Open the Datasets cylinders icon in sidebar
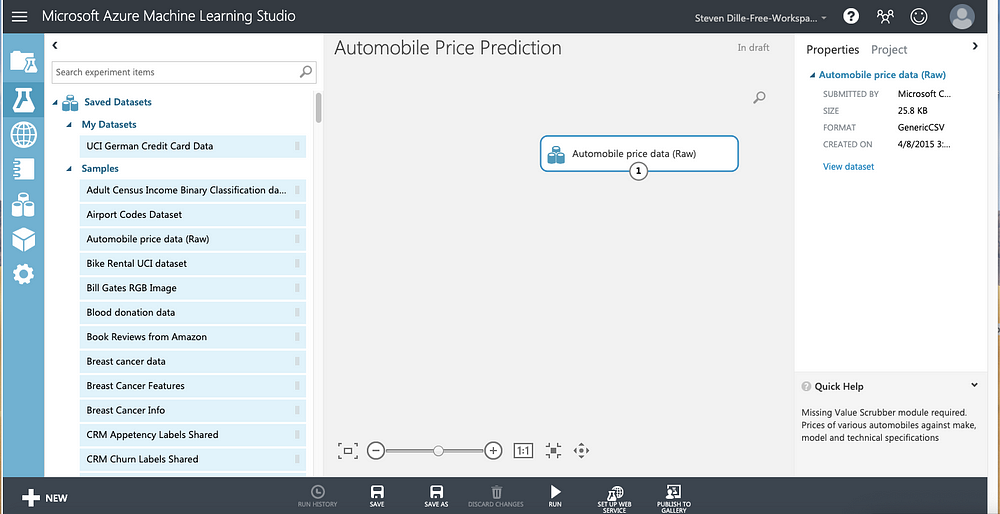Viewport: 1000px width, 514px height. (x=24, y=205)
